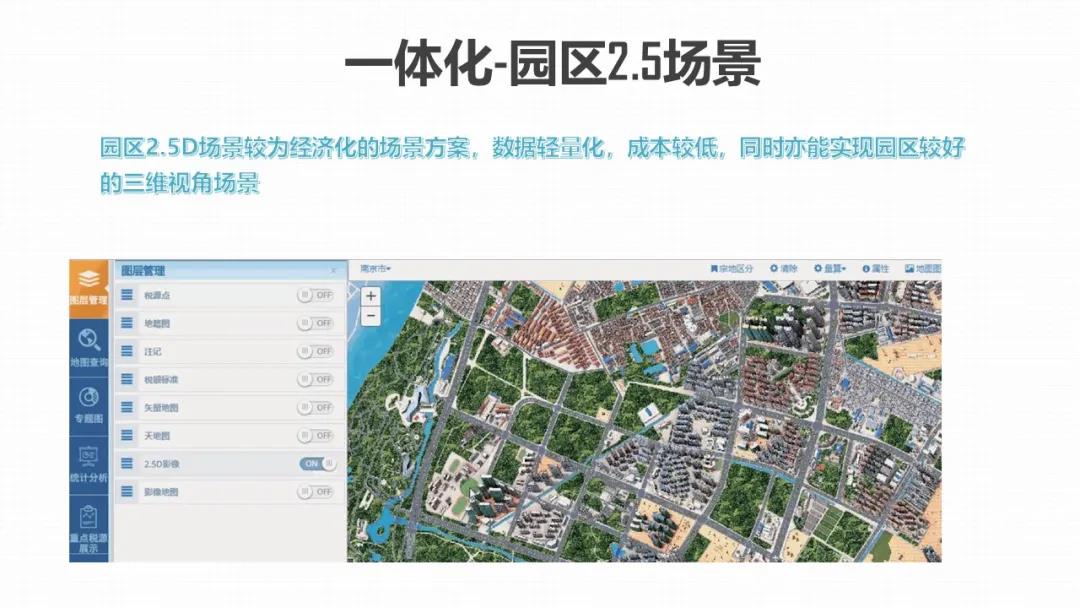Click the list handle icon for 矢量地图 layer

(x=127, y=407)
